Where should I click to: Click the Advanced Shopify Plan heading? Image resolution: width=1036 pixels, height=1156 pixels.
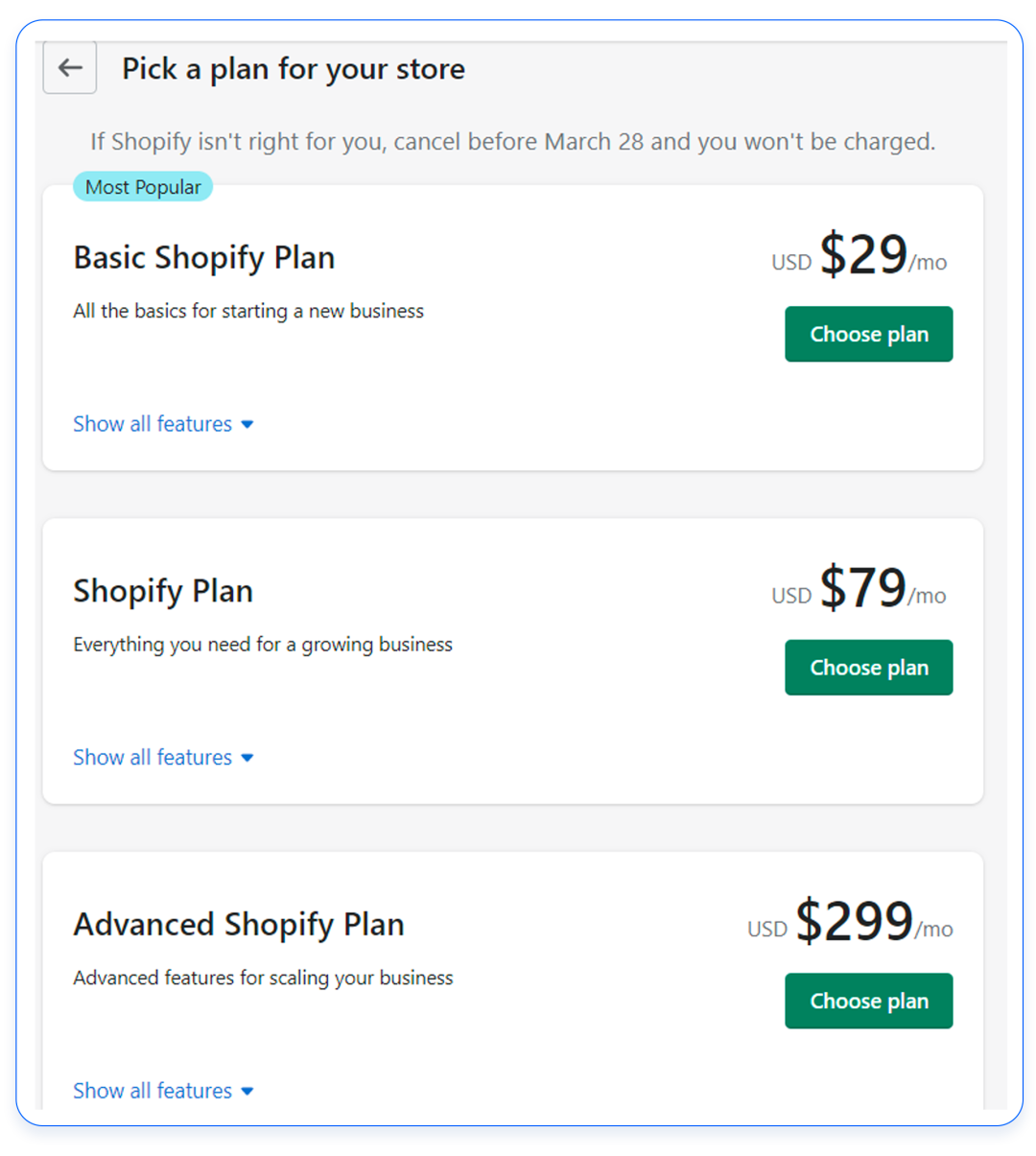point(239,925)
